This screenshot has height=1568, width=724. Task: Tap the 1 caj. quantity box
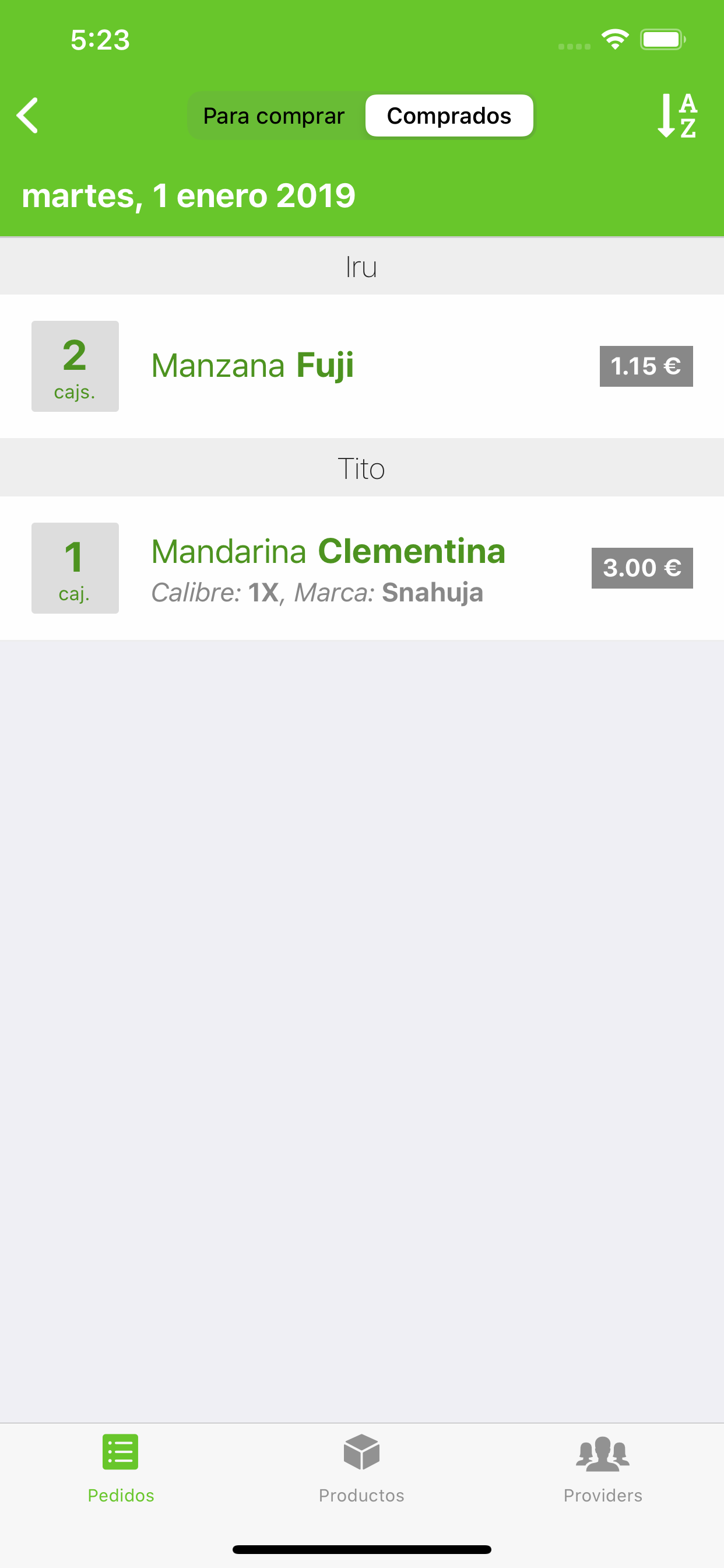click(x=75, y=568)
